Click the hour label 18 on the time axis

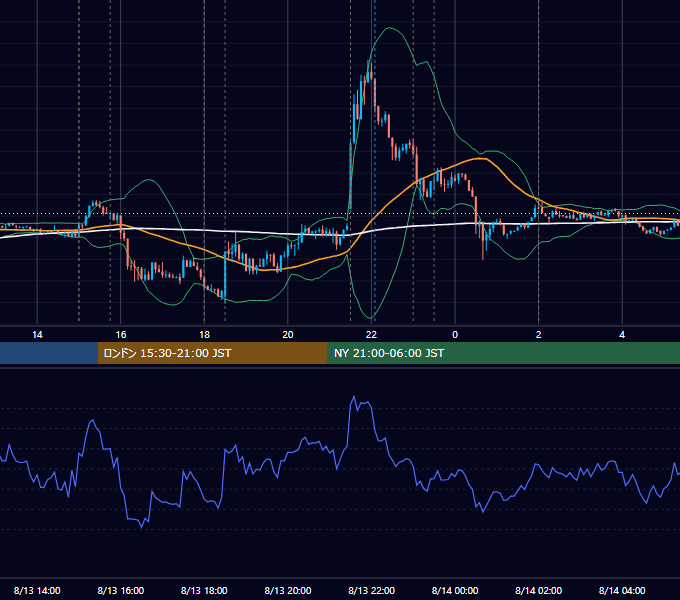click(x=204, y=335)
